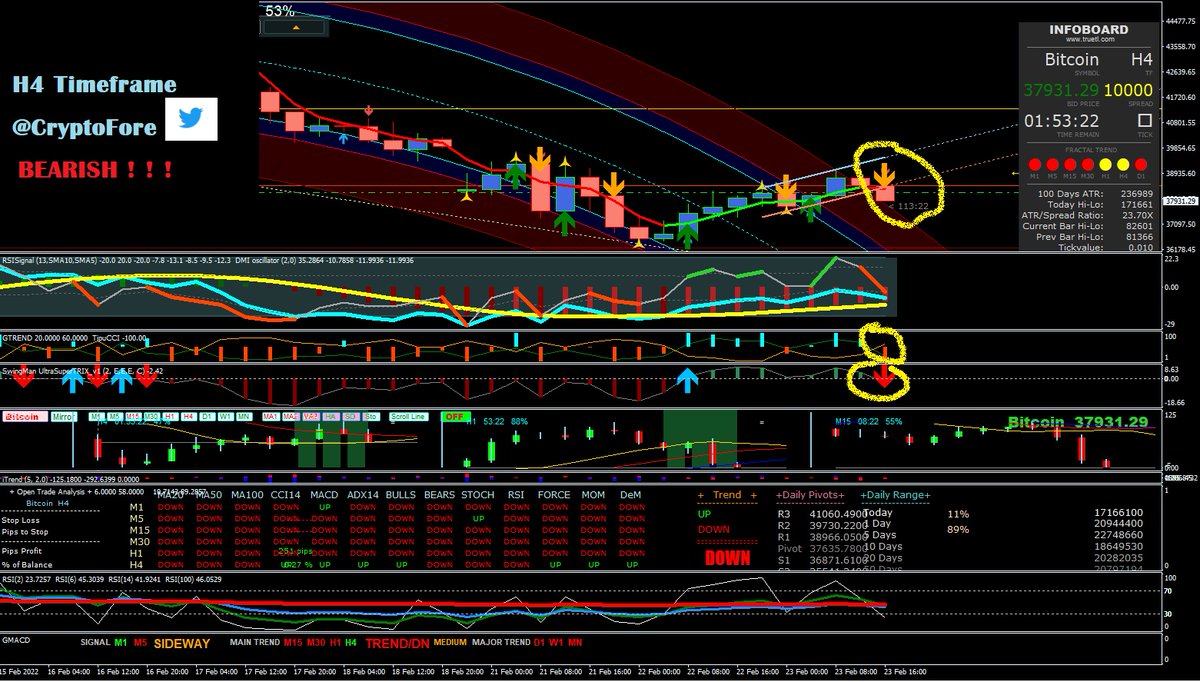Screen dimensions: 1200x682
Task: Click the Scroll Line button
Action: tap(407, 416)
